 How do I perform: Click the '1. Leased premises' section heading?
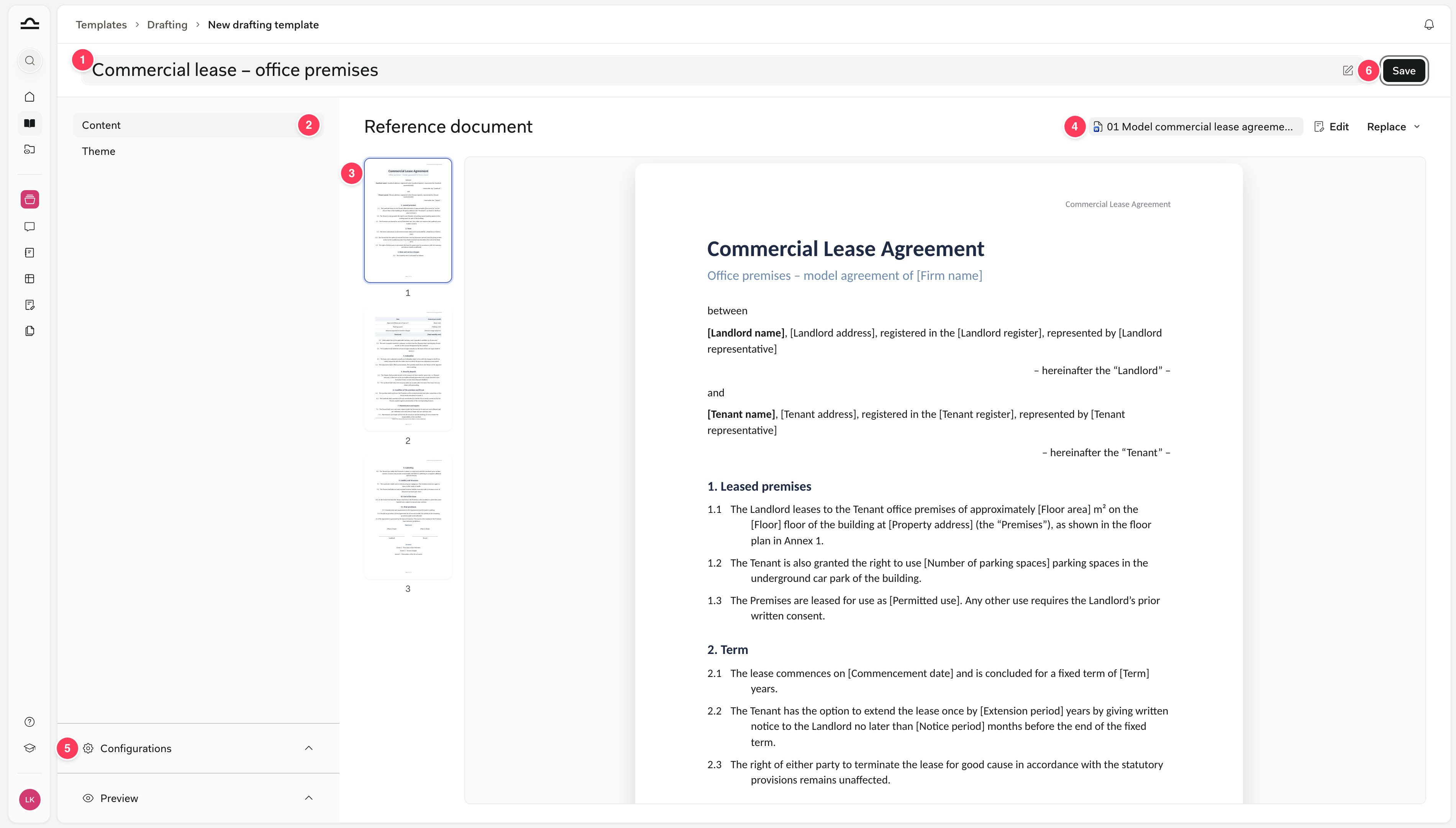[x=759, y=486]
